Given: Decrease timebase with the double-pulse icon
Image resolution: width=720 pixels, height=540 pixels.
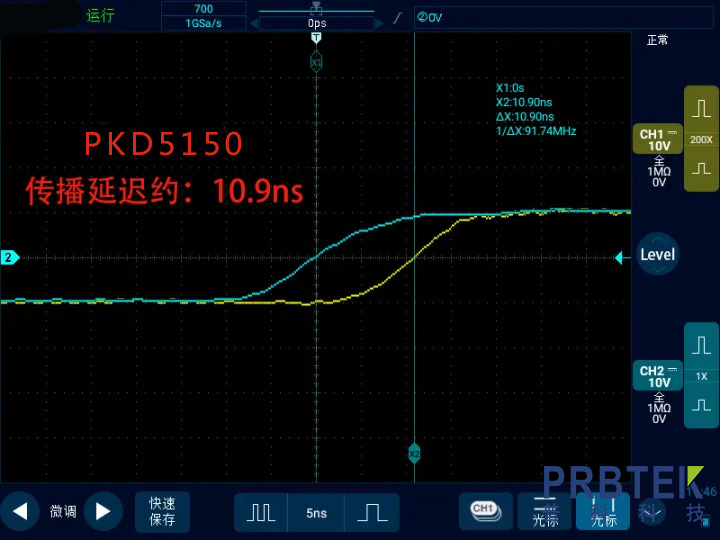Looking at the screenshot, I should click(261, 512).
